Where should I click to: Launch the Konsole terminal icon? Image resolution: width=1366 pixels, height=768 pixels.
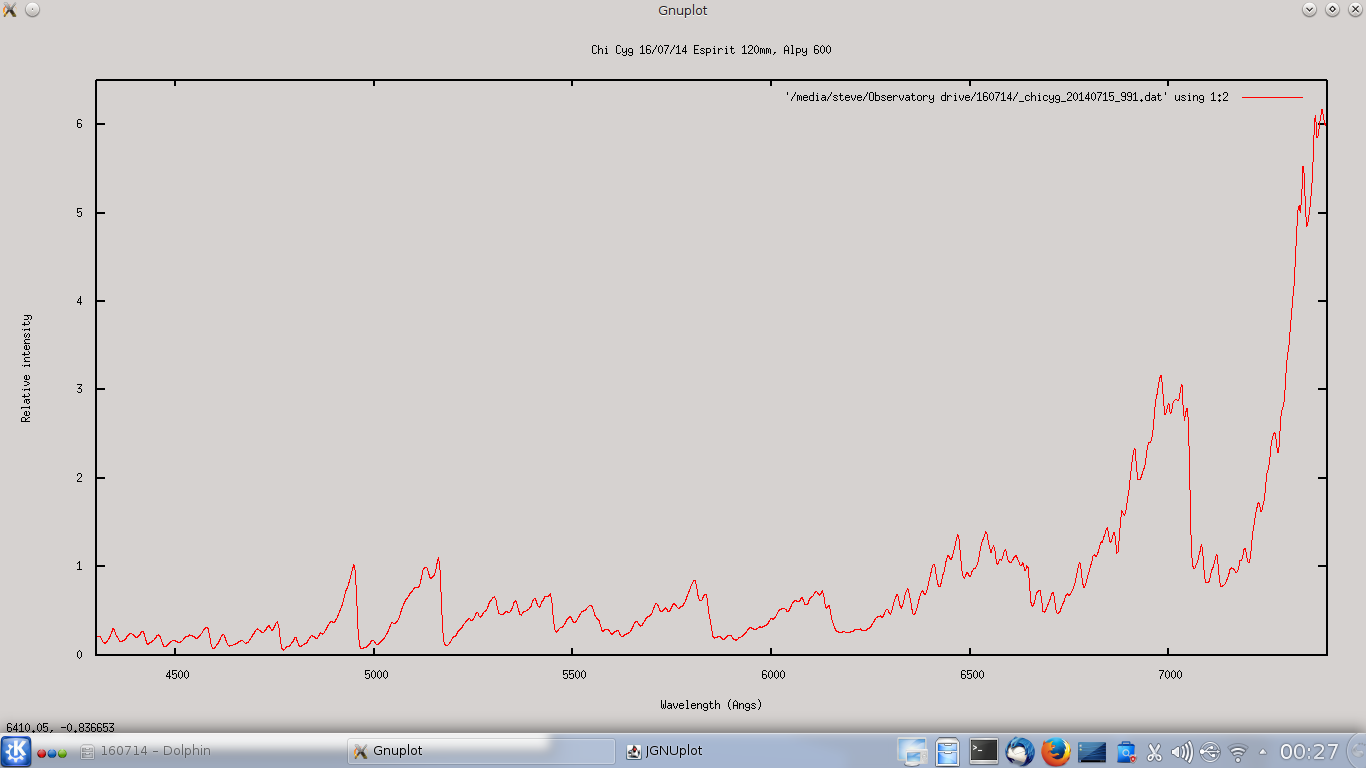pos(984,751)
